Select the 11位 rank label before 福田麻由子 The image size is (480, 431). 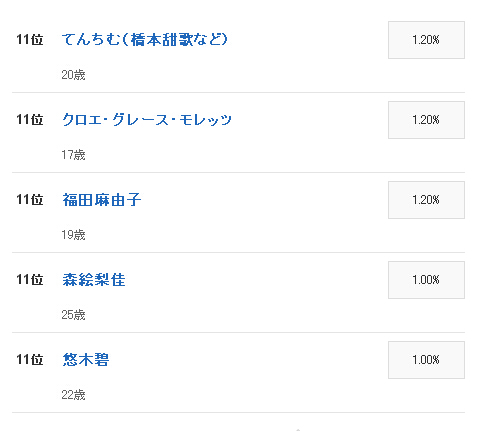point(30,200)
